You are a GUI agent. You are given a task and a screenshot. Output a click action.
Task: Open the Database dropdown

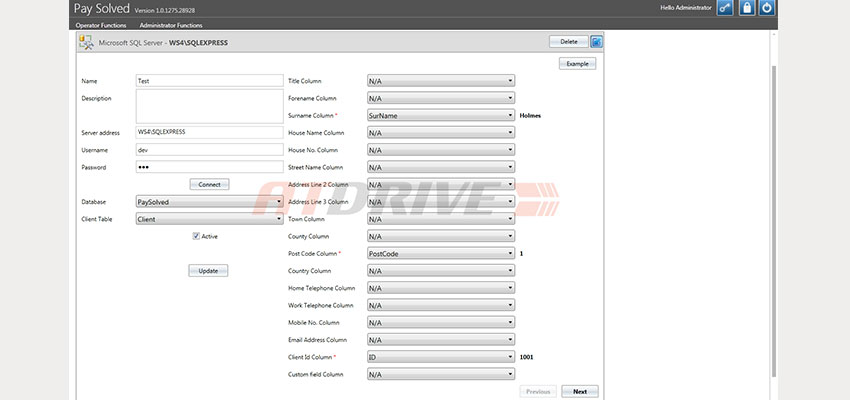209,202
